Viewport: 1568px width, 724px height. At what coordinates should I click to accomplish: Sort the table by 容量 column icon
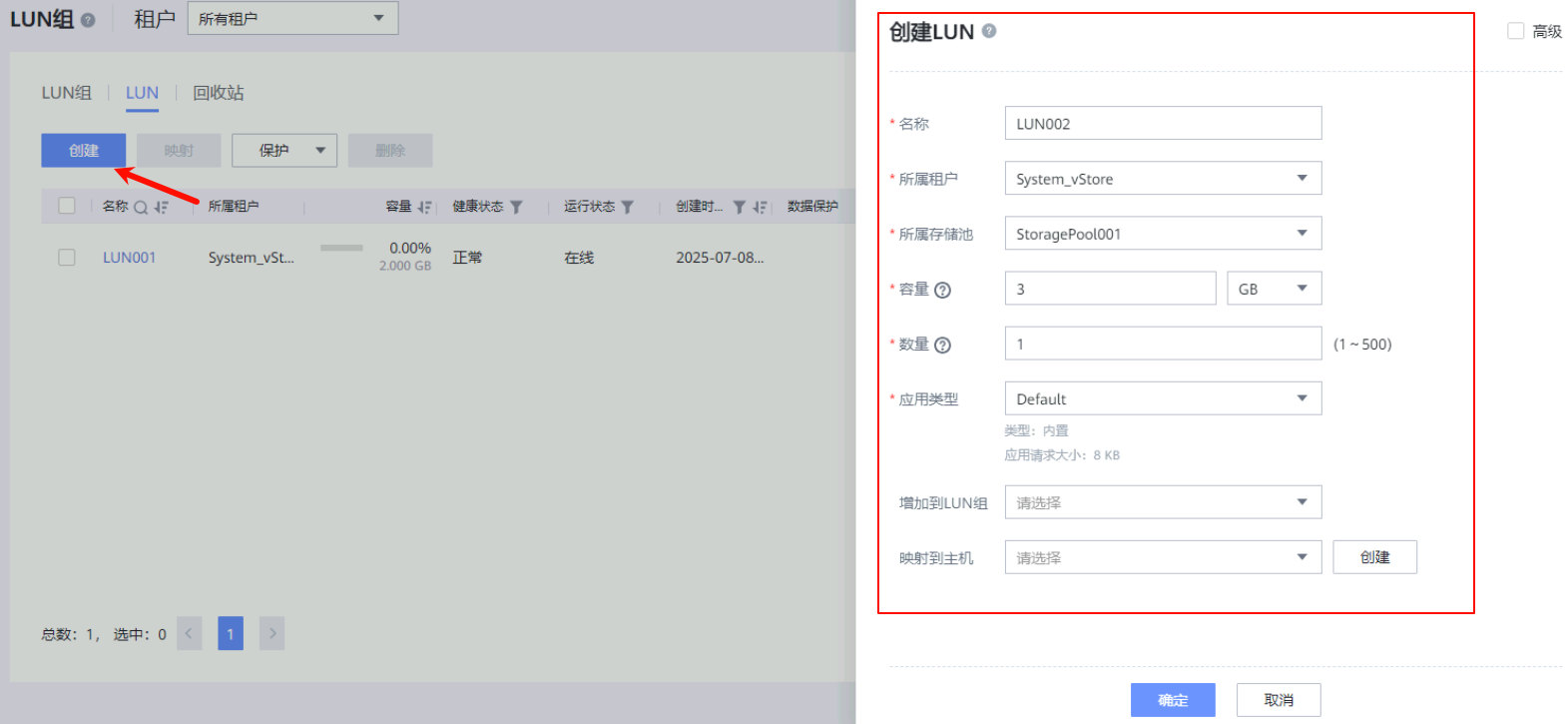coord(424,208)
